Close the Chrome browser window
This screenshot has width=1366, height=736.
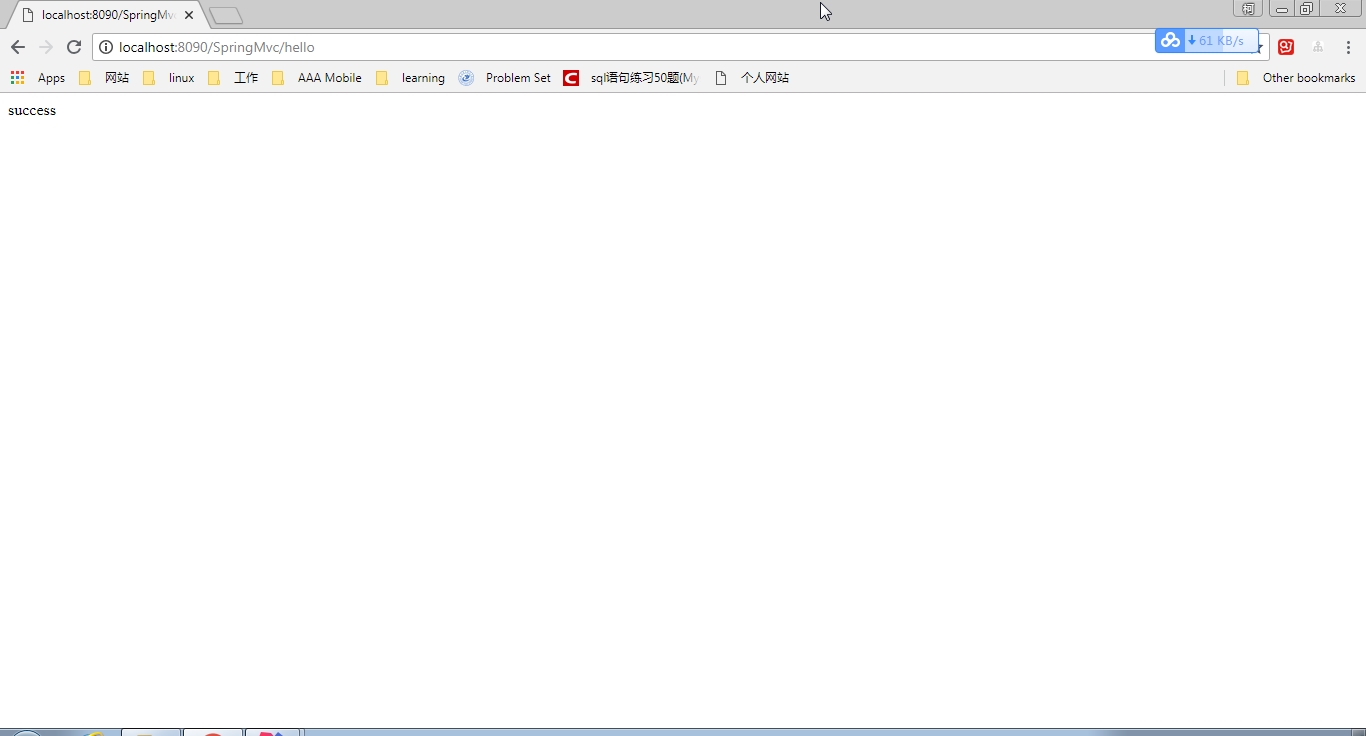(x=1340, y=8)
